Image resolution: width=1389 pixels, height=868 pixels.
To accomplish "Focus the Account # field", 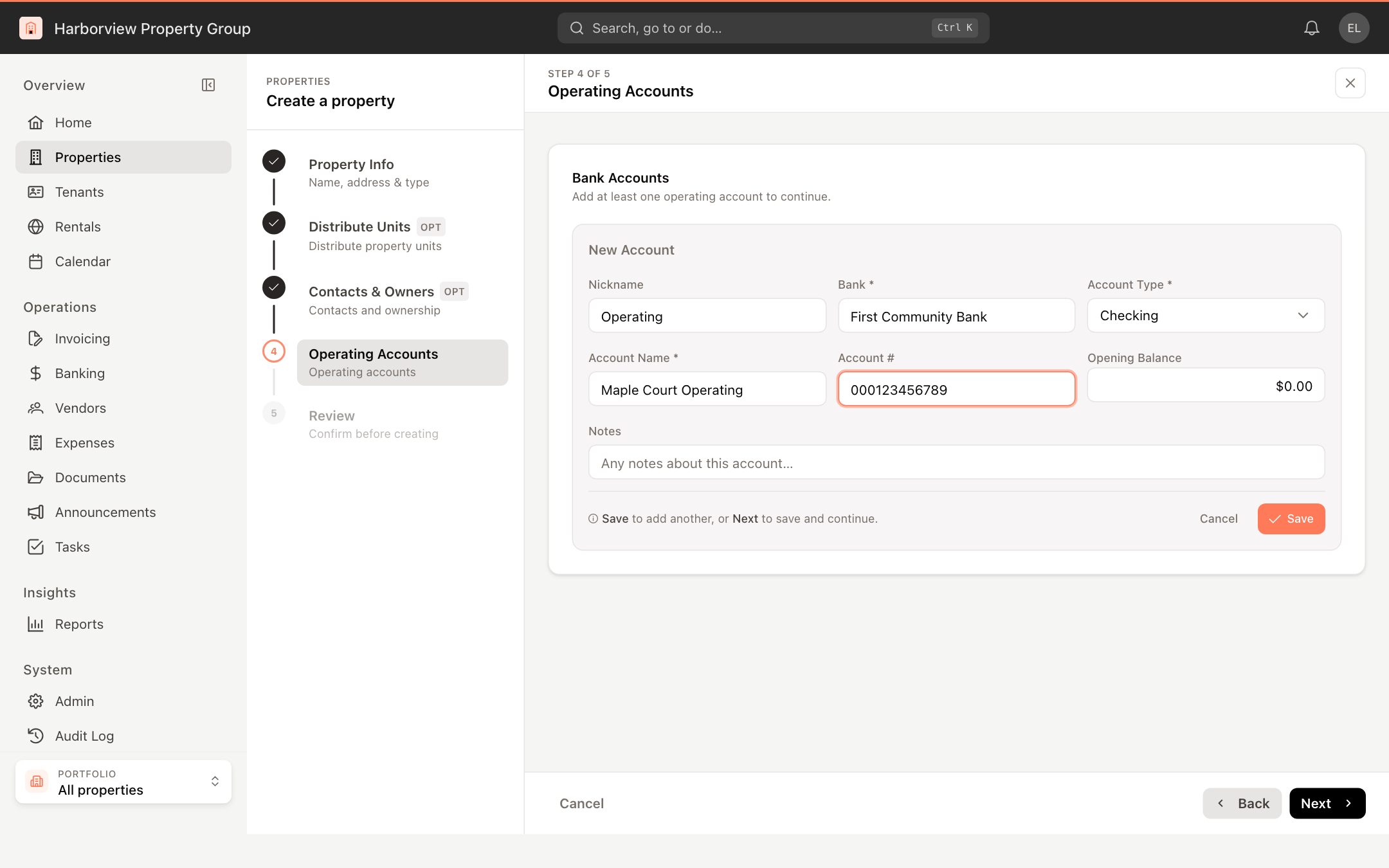I will point(956,389).
